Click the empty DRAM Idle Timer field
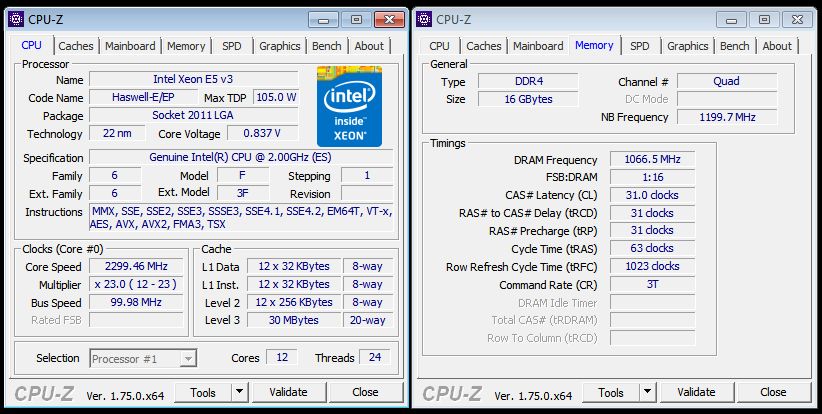Image resolution: width=822 pixels, height=414 pixels. pos(652,302)
